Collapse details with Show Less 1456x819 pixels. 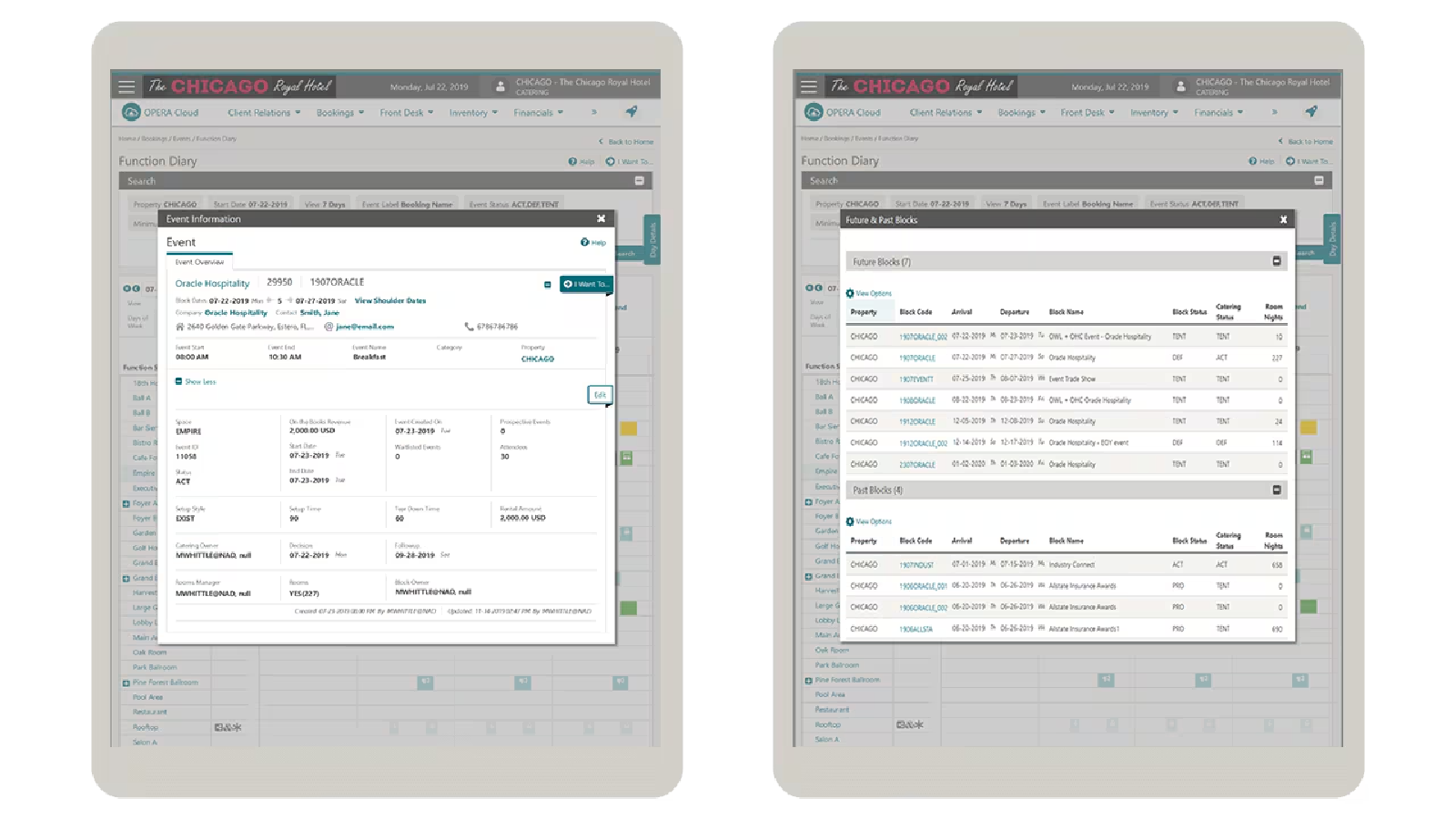tap(196, 381)
